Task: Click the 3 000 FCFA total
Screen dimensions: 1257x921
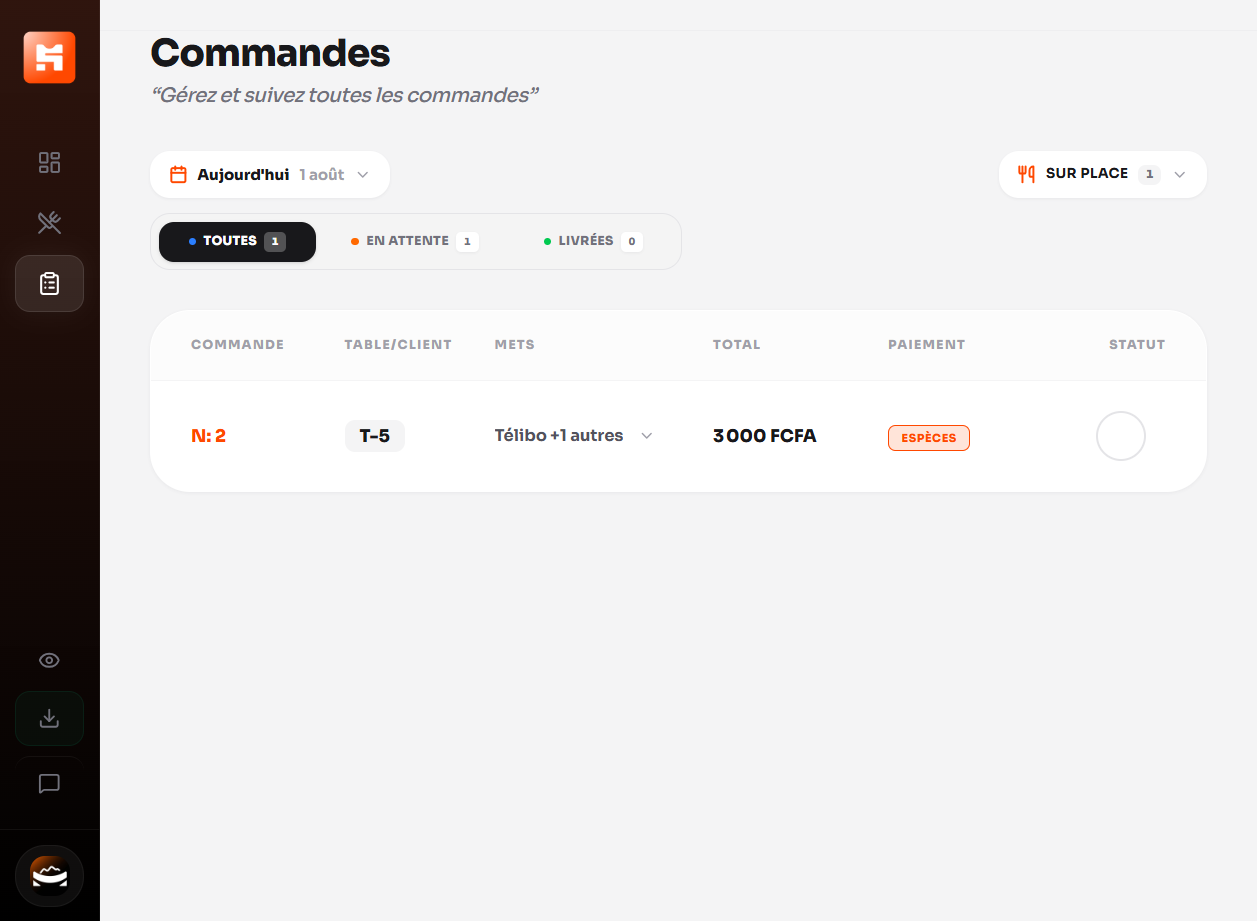Action: [x=765, y=436]
